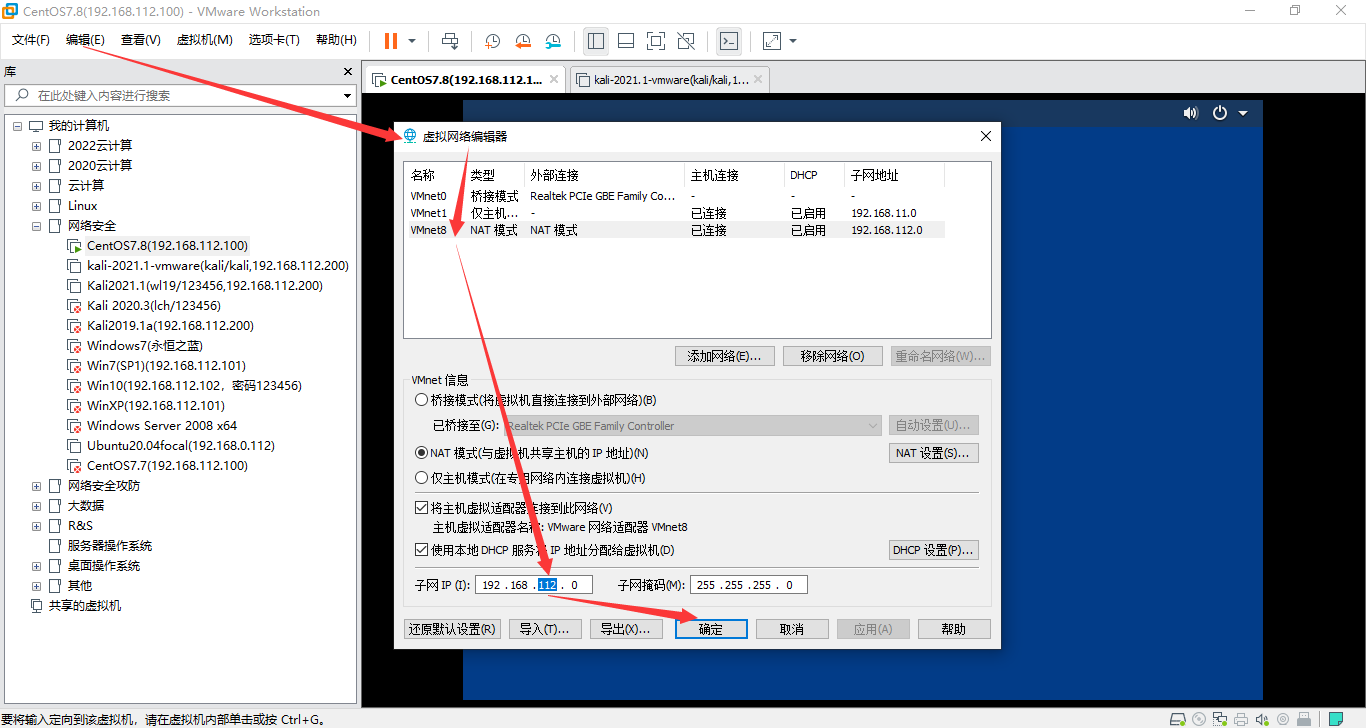Select the 桥接模式 radio button

pyautogui.click(x=422, y=400)
